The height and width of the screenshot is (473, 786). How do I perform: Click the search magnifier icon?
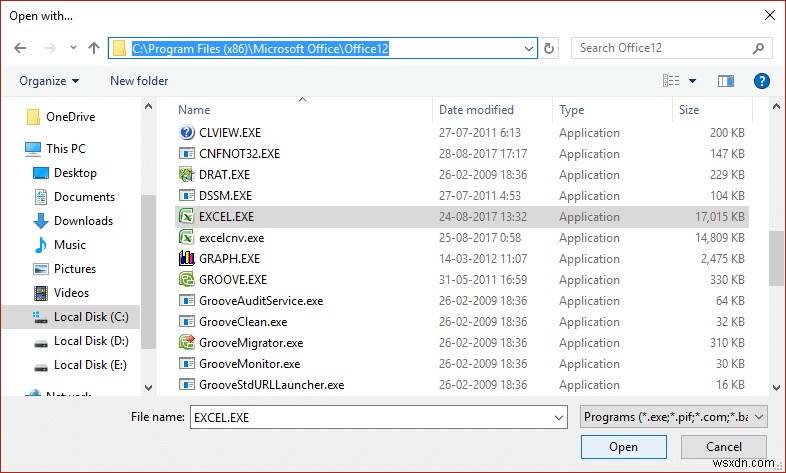[x=758, y=48]
